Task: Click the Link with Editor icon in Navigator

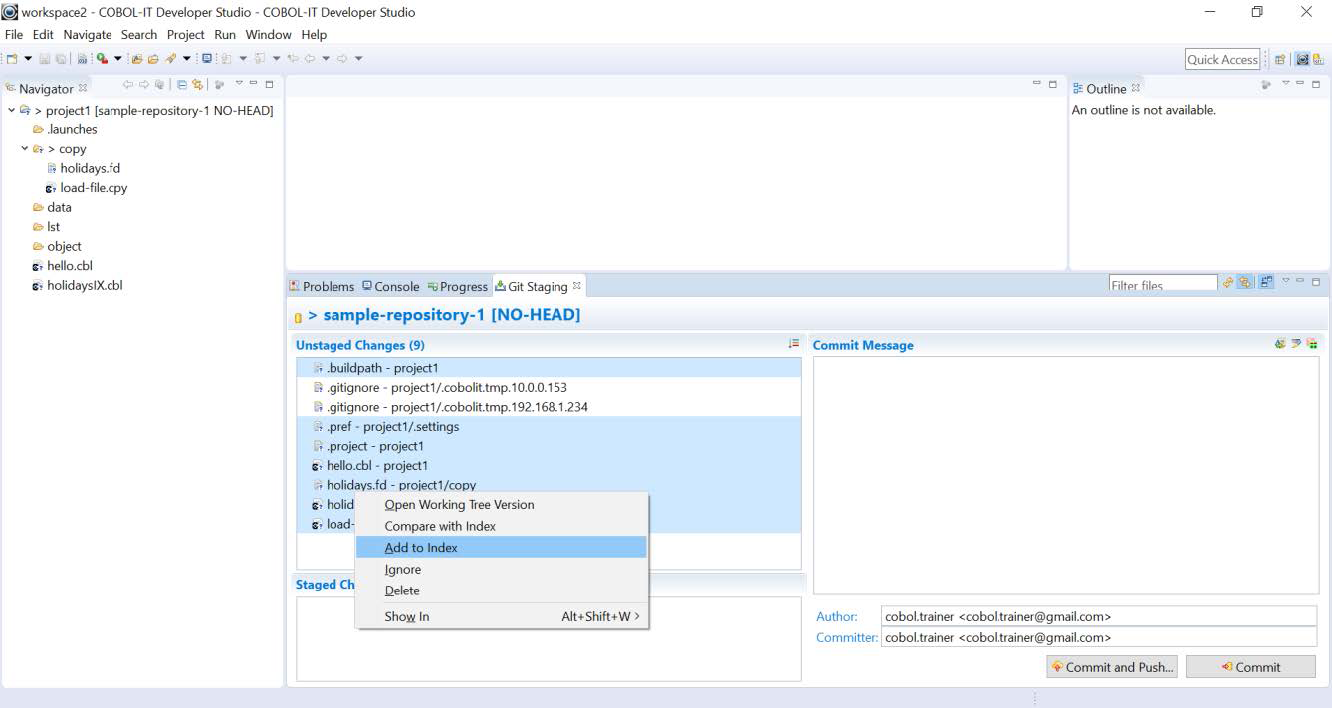Action: [x=198, y=86]
